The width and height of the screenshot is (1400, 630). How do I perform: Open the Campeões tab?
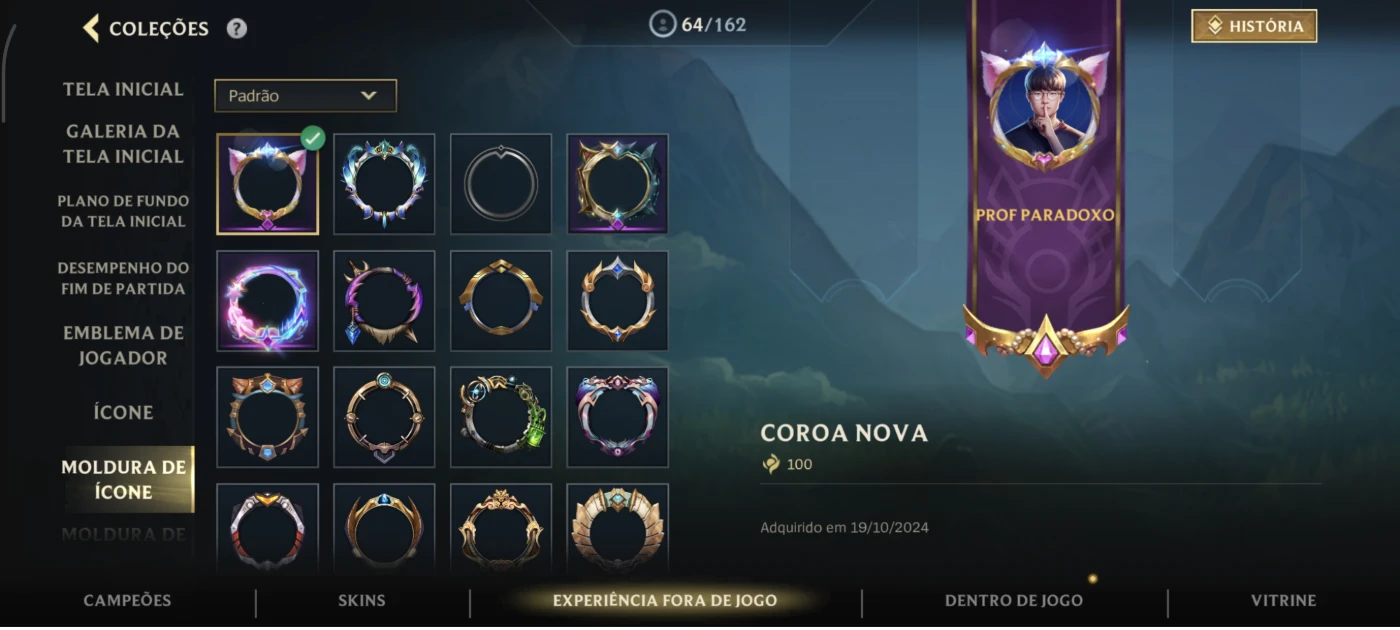pyautogui.click(x=127, y=601)
